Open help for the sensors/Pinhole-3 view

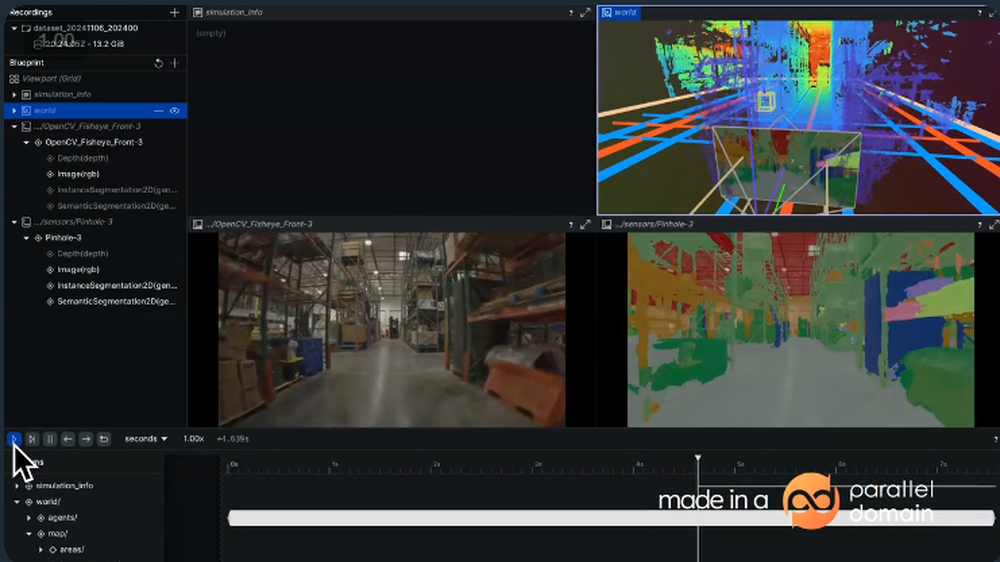(980, 225)
